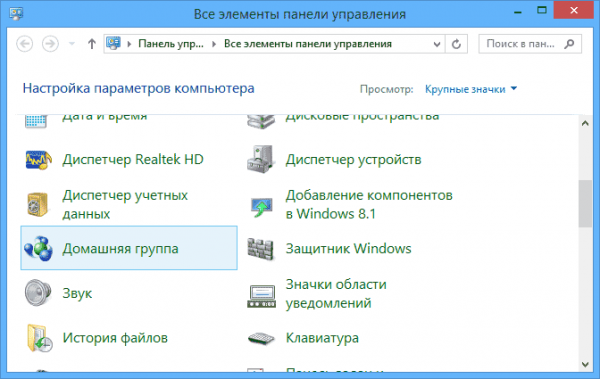Viewport: 600px width, 379px height.
Task: Expand chevron after Панель упр... breadcrumb
Action: pos(214,44)
